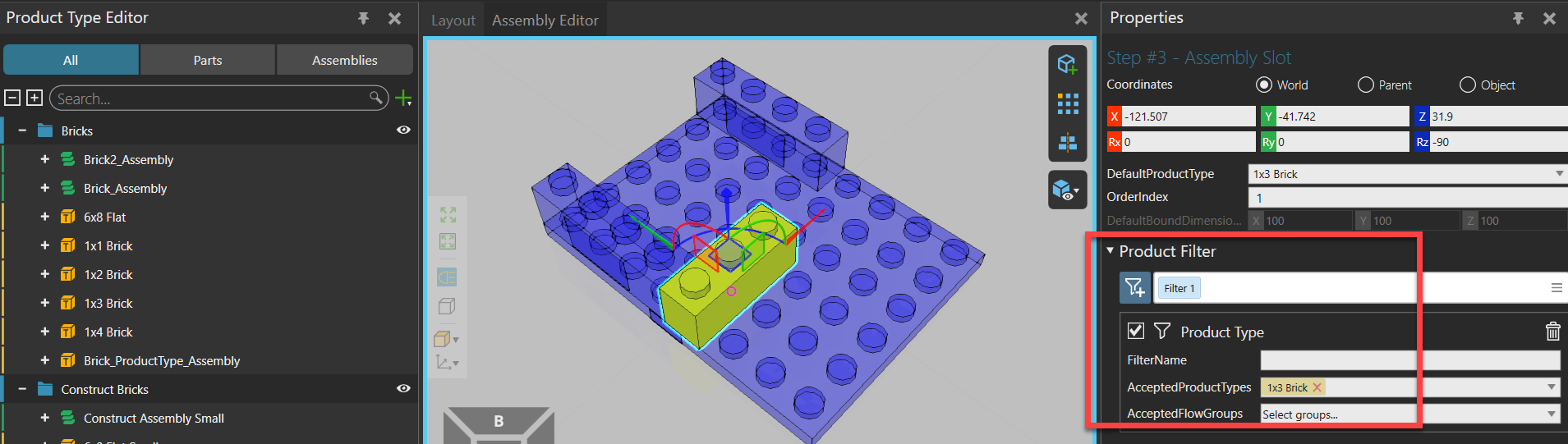Select 1x2 Brick in tree
Image resolution: width=1568 pixels, height=444 pixels.
click(108, 274)
